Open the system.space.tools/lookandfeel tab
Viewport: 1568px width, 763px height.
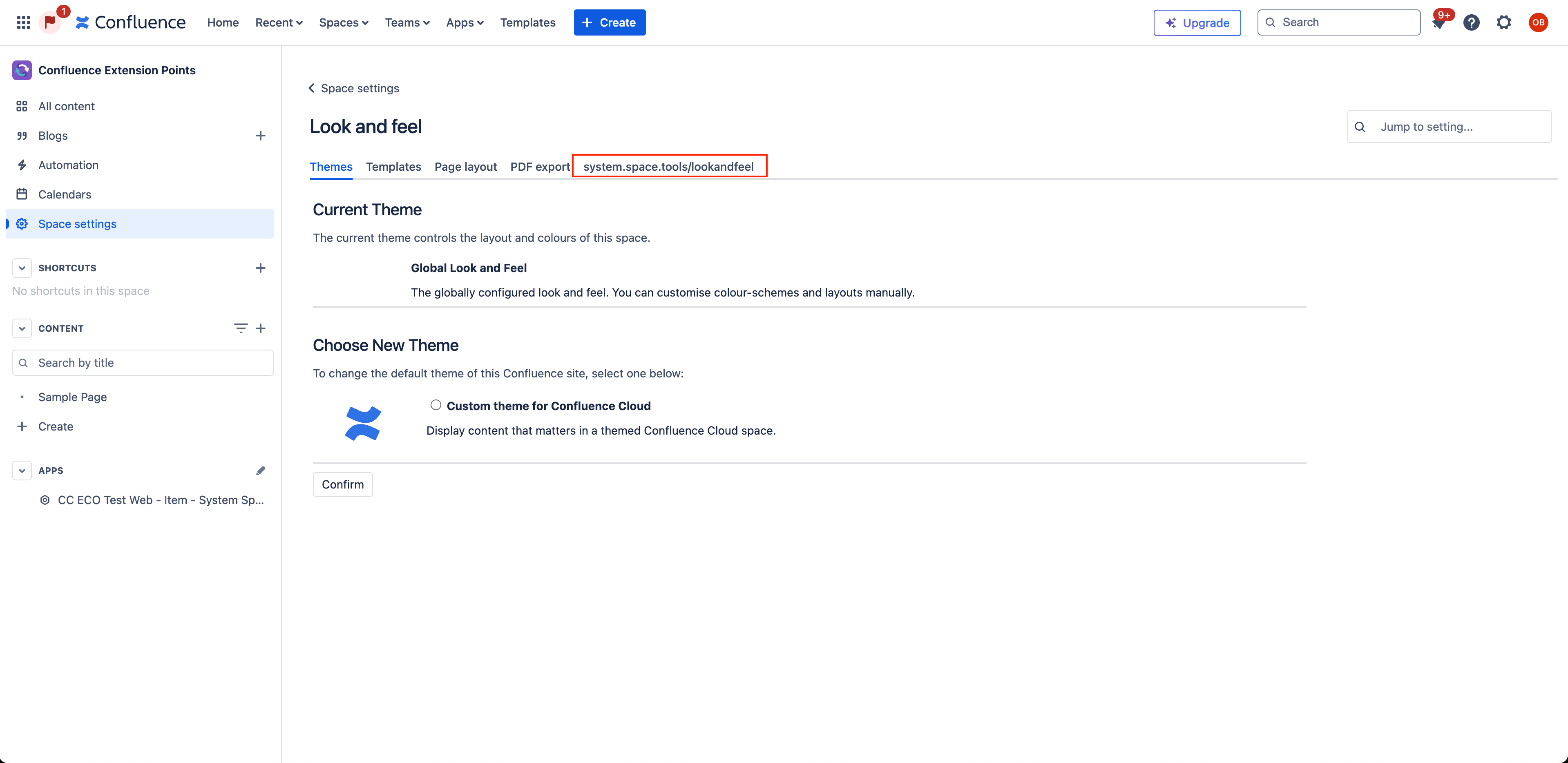668,167
